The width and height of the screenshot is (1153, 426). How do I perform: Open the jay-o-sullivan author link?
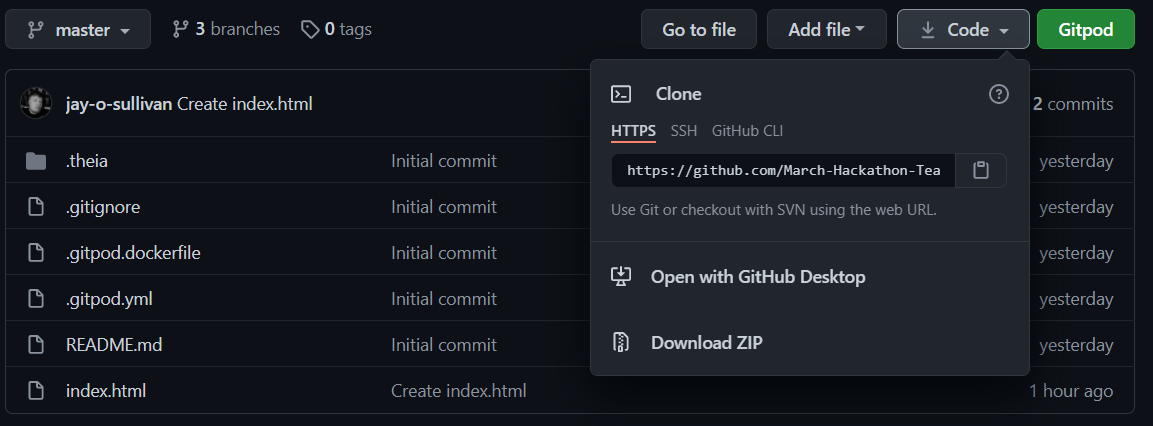coord(118,104)
